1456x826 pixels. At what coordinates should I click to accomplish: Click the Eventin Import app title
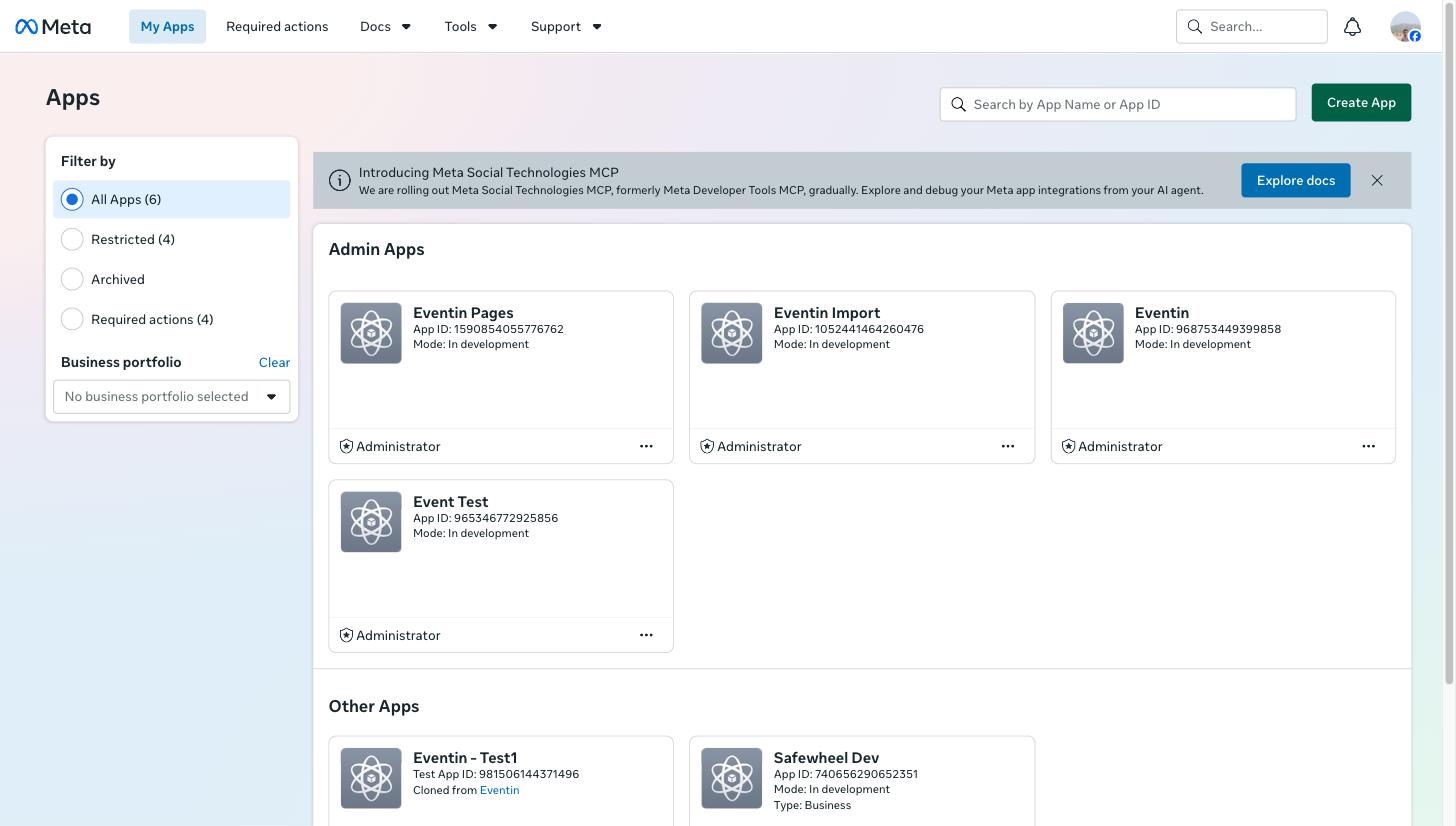point(827,313)
